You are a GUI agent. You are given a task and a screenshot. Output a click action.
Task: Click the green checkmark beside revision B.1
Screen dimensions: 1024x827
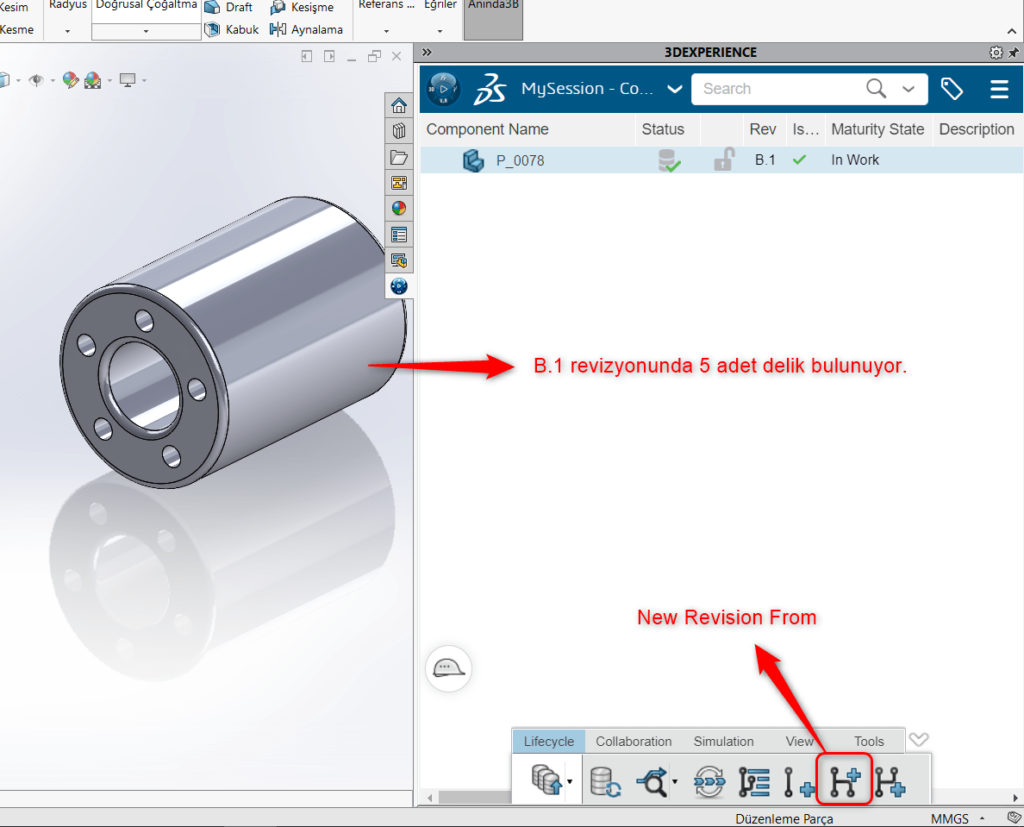pyautogui.click(x=799, y=159)
